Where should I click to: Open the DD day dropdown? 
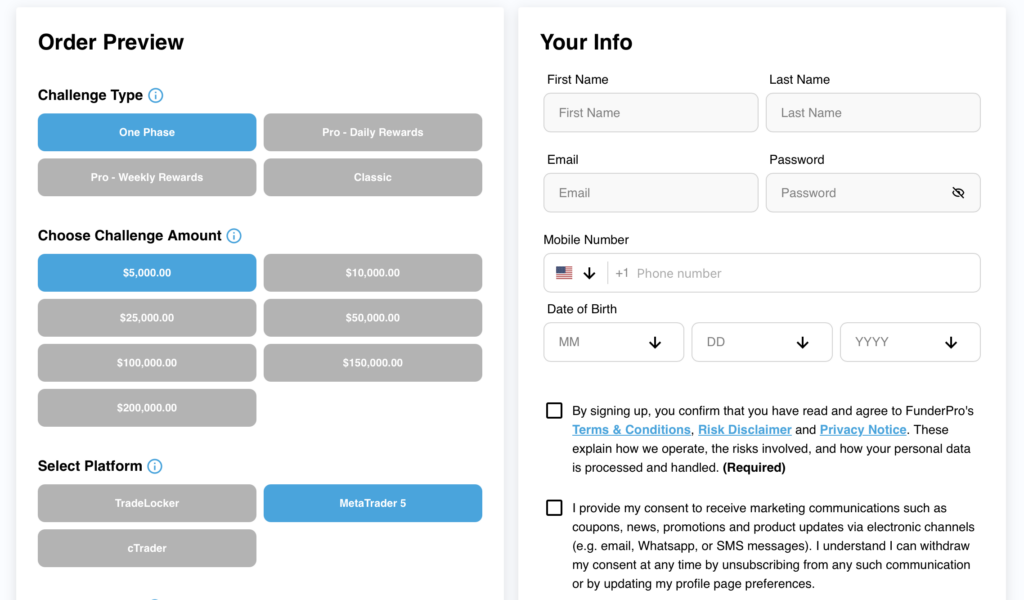coord(762,342)
